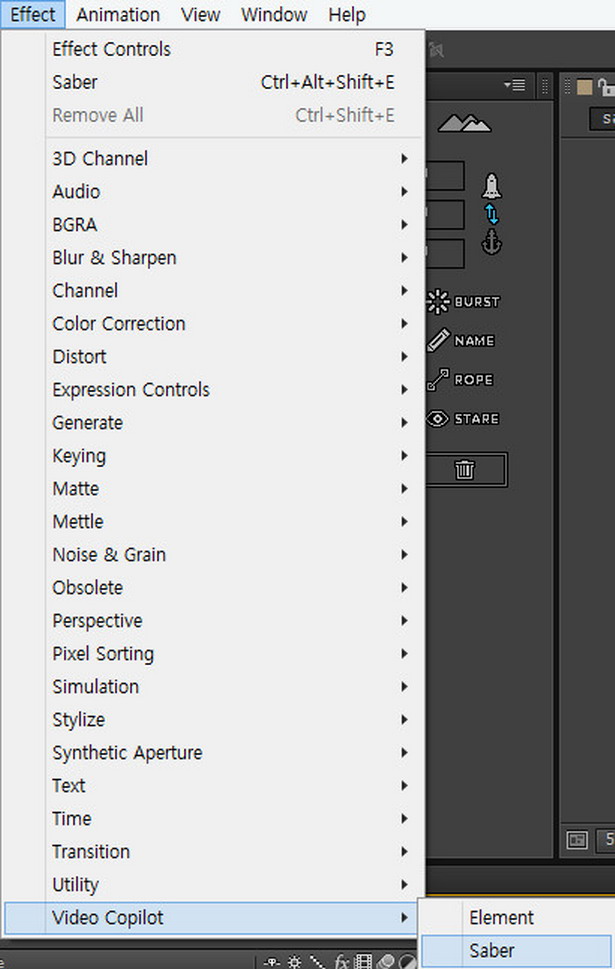Screen dimensions: 615x969
Task: Open the Synthetic Aperture category
Action: pyautogui.click(x=214, y=752)
